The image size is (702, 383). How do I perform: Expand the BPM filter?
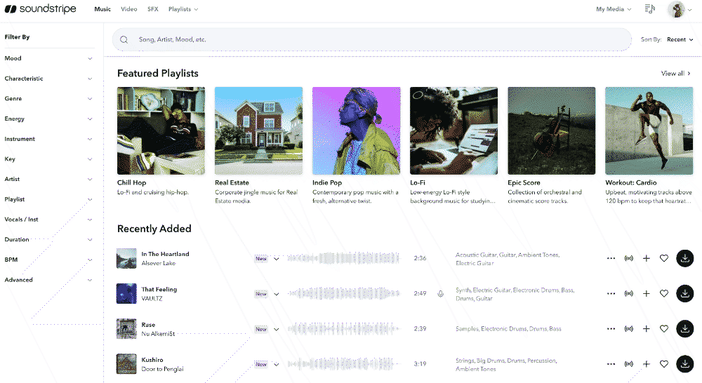coord(48,260)
